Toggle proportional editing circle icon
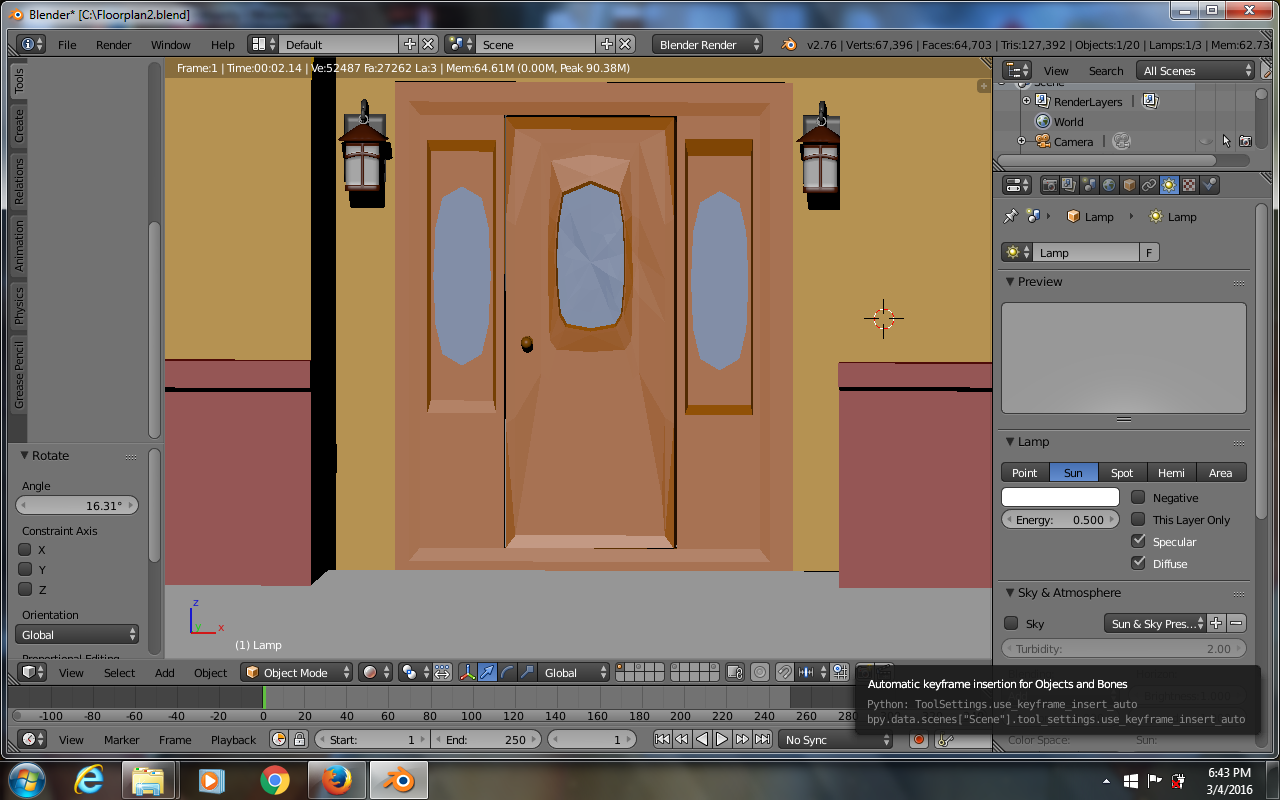 point(760,673)
